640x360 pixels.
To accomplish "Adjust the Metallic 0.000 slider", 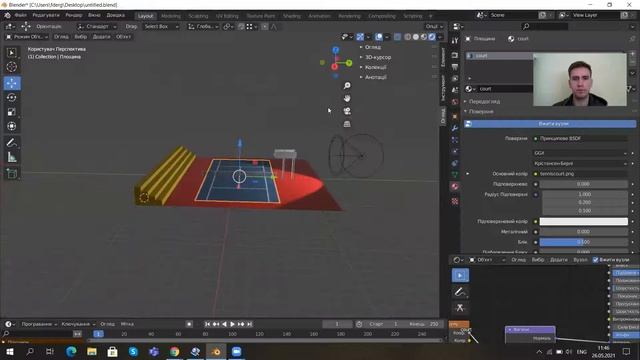I will click(583, 232).
